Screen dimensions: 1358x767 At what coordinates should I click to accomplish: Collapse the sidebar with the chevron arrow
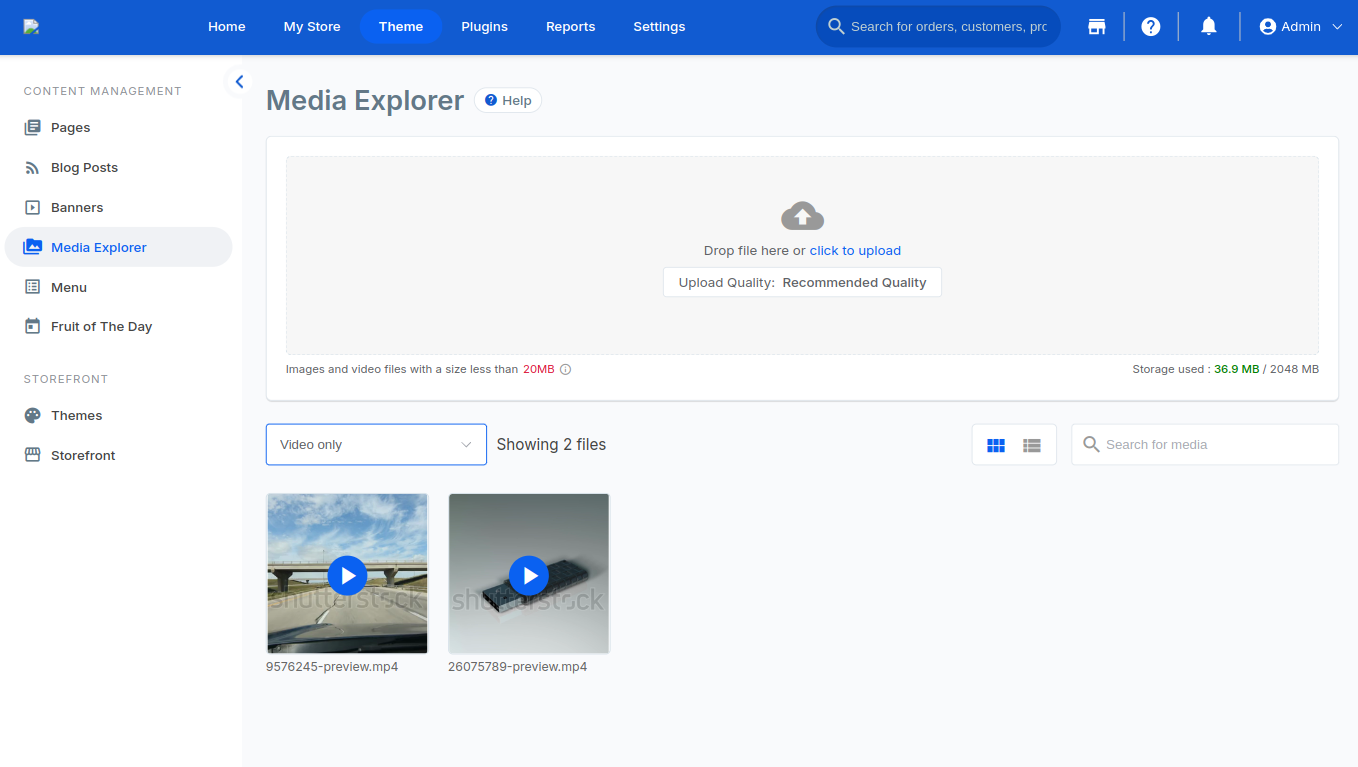click(239, 82)
